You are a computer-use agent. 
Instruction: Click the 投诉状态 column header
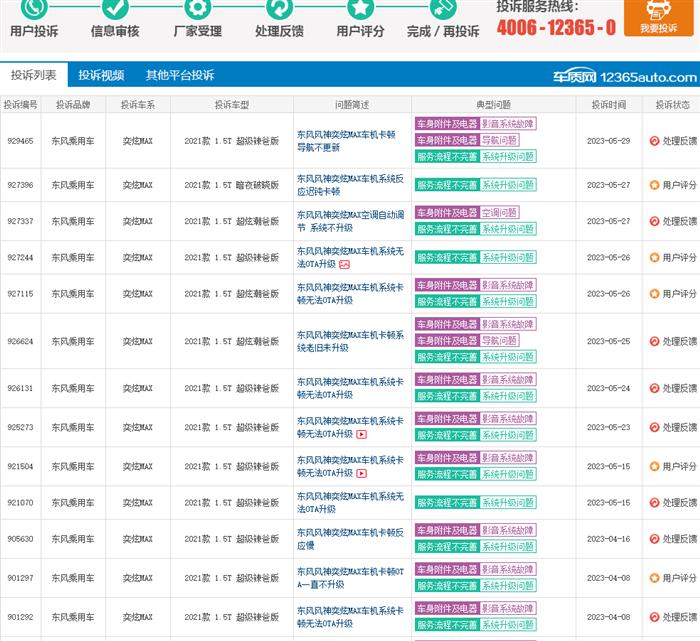pos(673,105)
